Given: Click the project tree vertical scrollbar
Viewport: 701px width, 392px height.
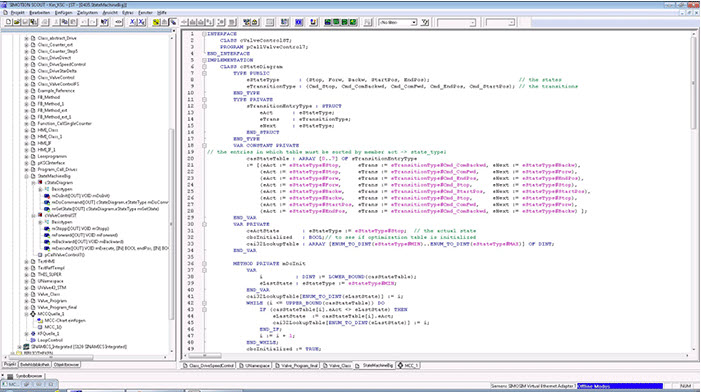Looking at the screenshot, I should 172,223.
